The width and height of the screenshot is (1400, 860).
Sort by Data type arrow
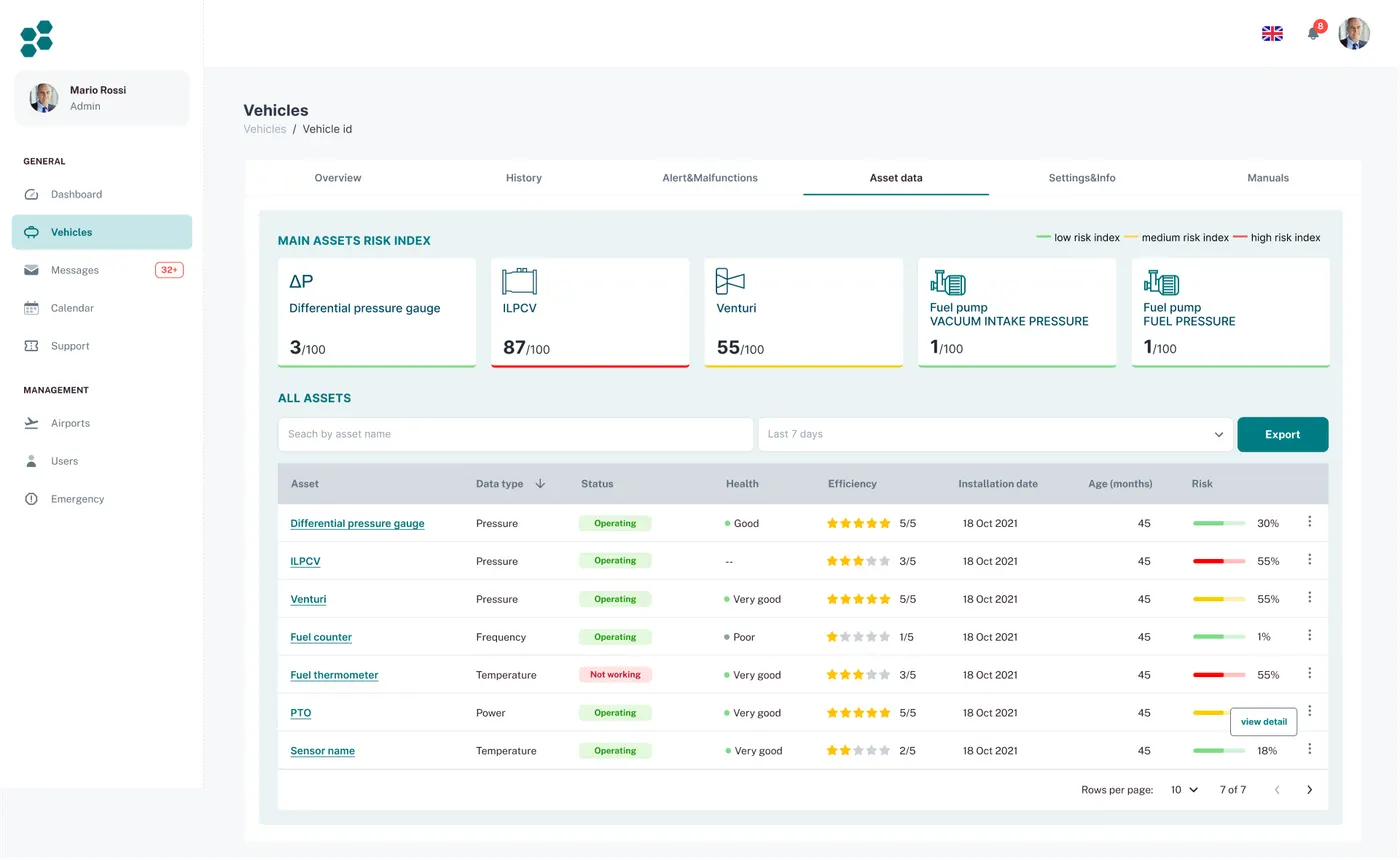pos(540,483)
